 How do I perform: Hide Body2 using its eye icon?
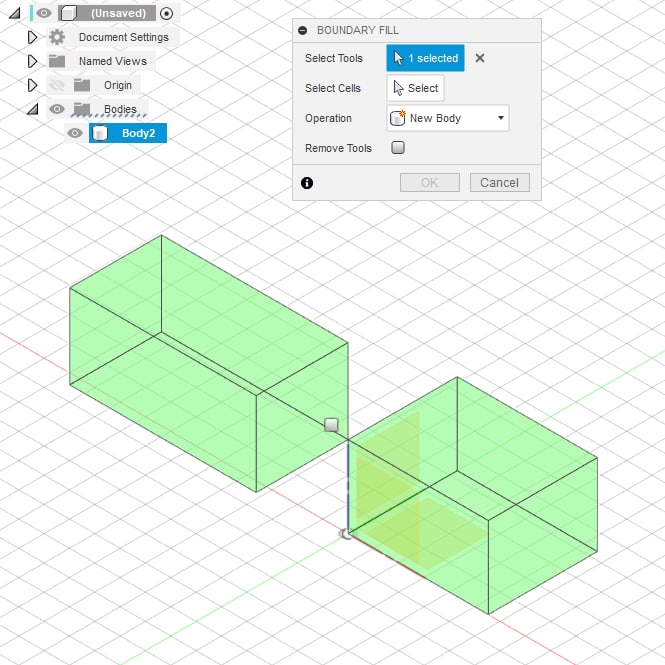pyautogui.click(x=75, y=133)
